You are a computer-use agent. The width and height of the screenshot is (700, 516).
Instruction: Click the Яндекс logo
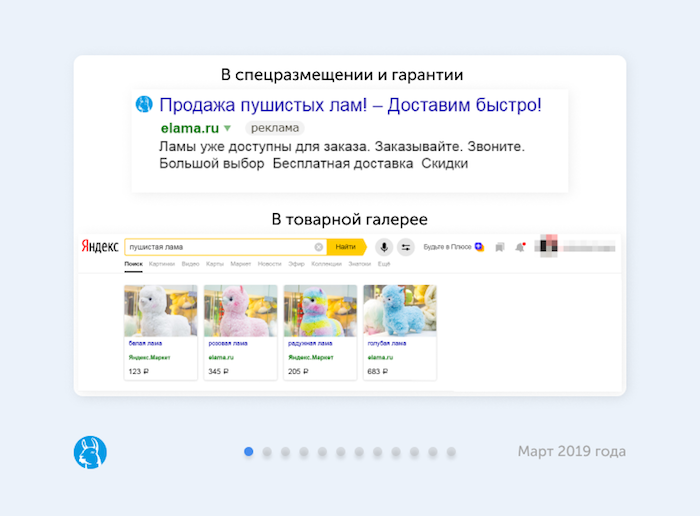click(x=100, y=246)
